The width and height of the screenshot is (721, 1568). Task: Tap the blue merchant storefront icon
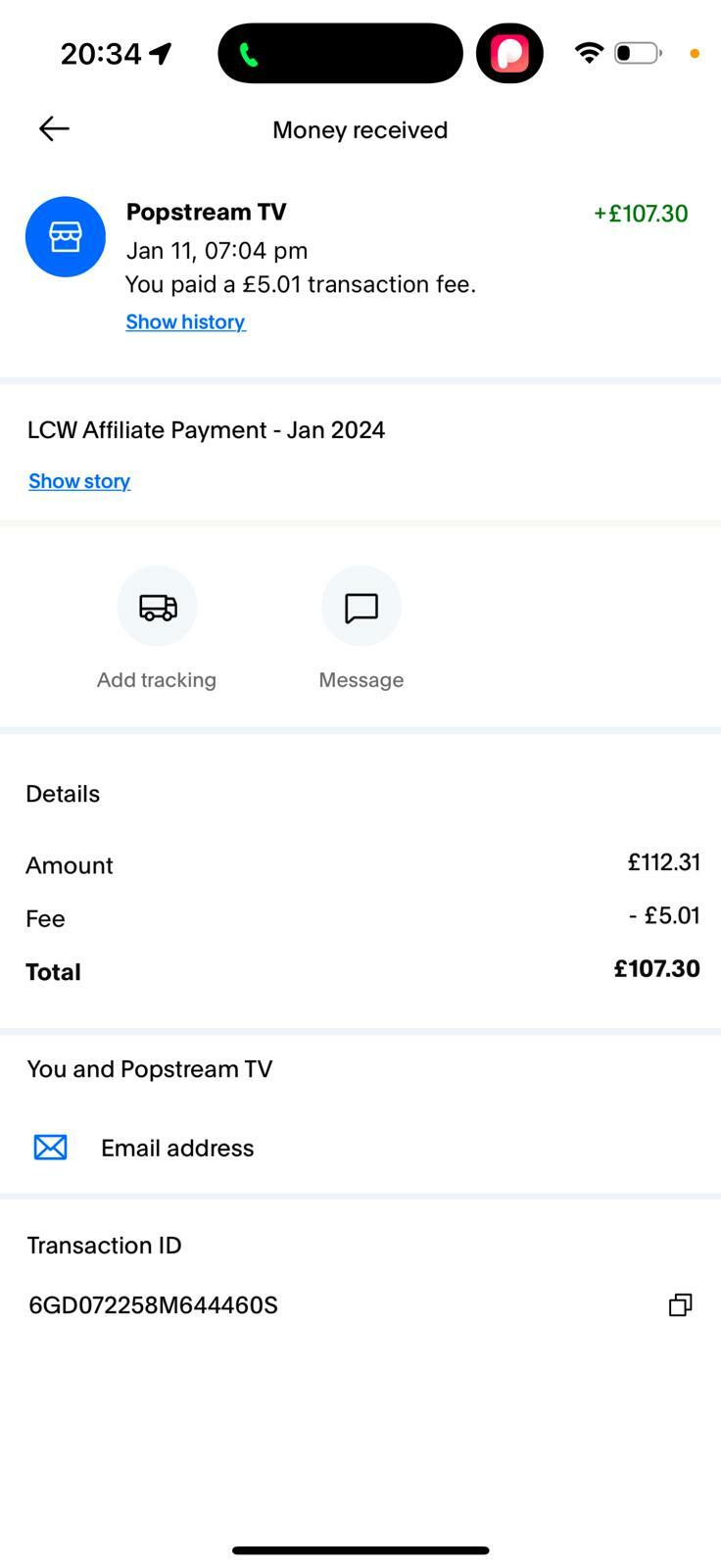click(66, 236)
